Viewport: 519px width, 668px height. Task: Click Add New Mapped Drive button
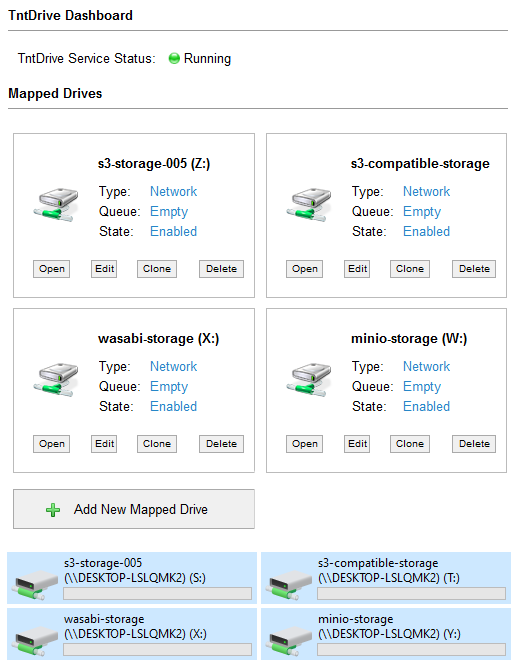(134, 509)
